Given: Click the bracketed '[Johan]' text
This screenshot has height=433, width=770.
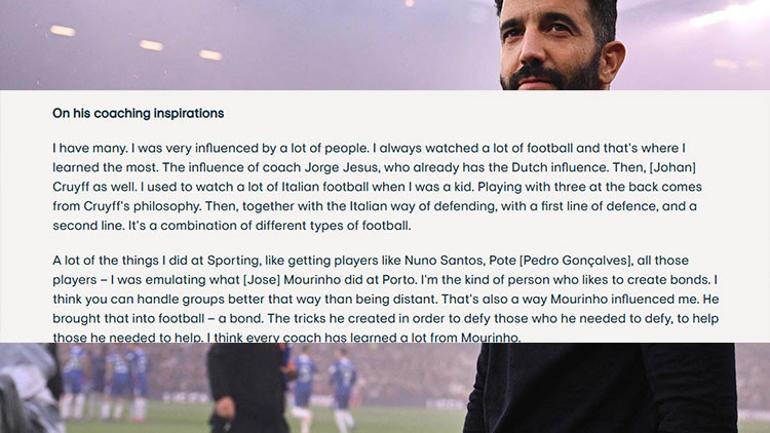Looking at the screenshot, I should point(672,167).
